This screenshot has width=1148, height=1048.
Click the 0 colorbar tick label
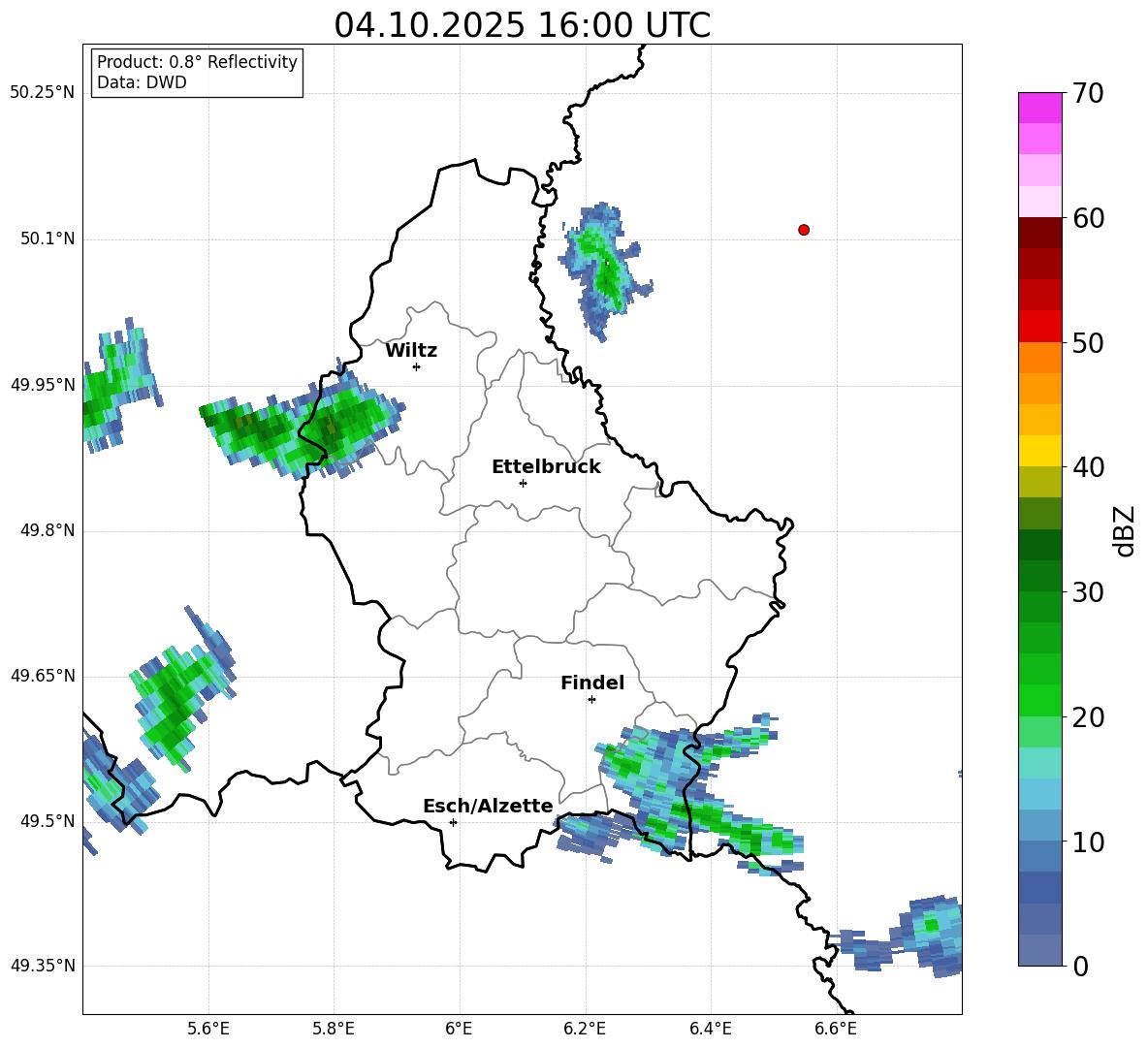[x=1080, y=966]
